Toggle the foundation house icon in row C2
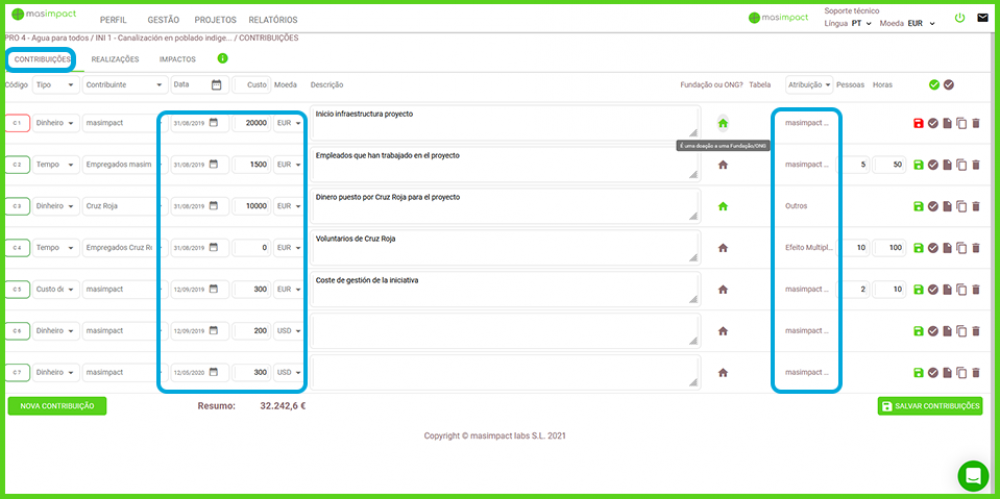This screenshot has height=499, width=1000. click(723, 165)
